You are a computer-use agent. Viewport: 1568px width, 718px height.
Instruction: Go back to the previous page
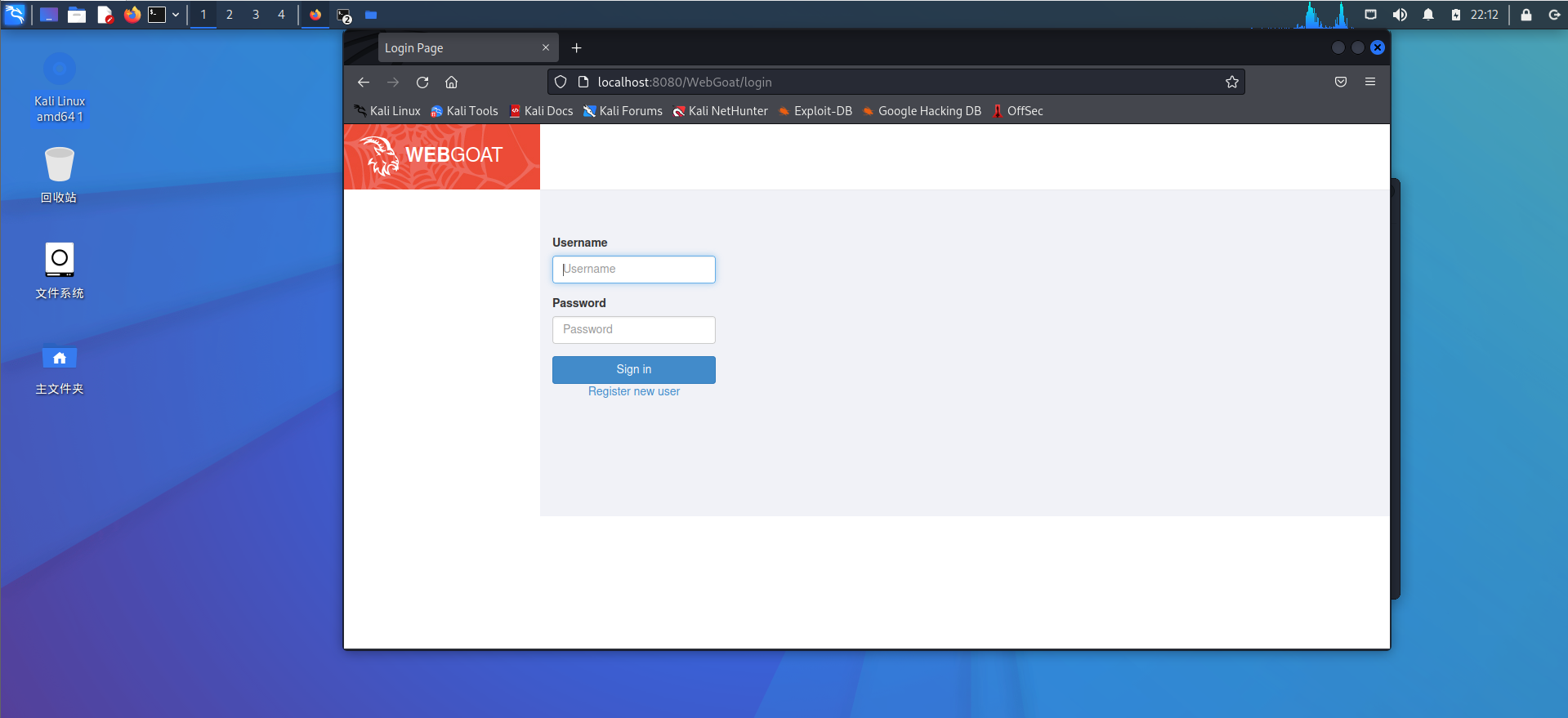[364, 82]
